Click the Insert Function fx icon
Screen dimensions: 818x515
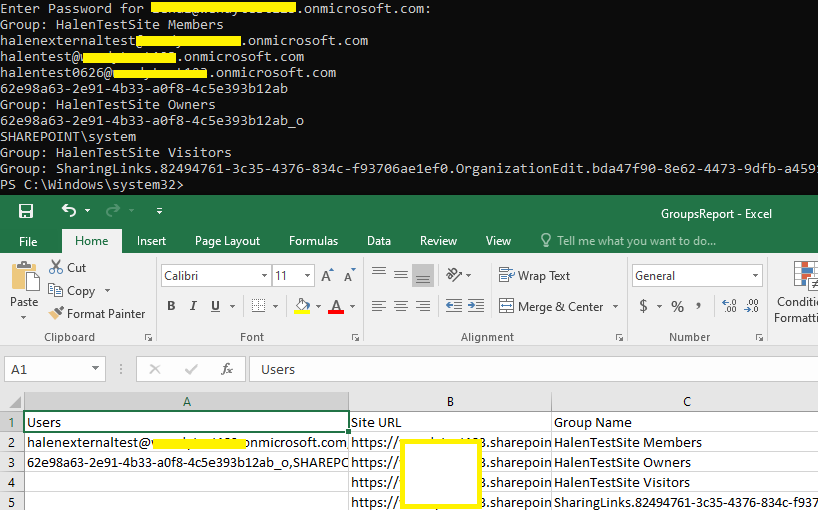click(x=227, y=369)
